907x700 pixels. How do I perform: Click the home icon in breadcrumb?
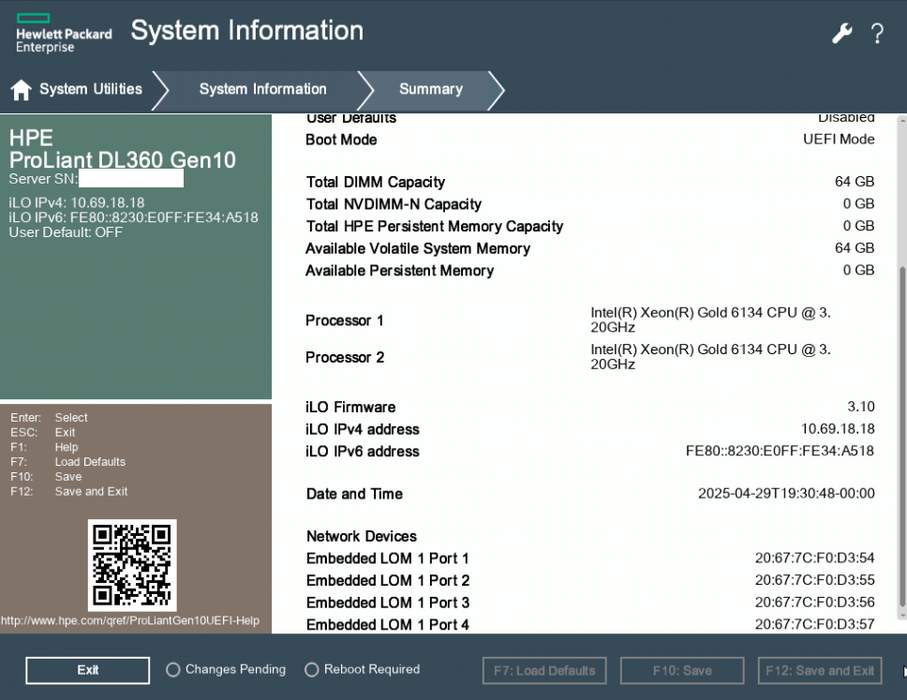(x=21, y=90)
